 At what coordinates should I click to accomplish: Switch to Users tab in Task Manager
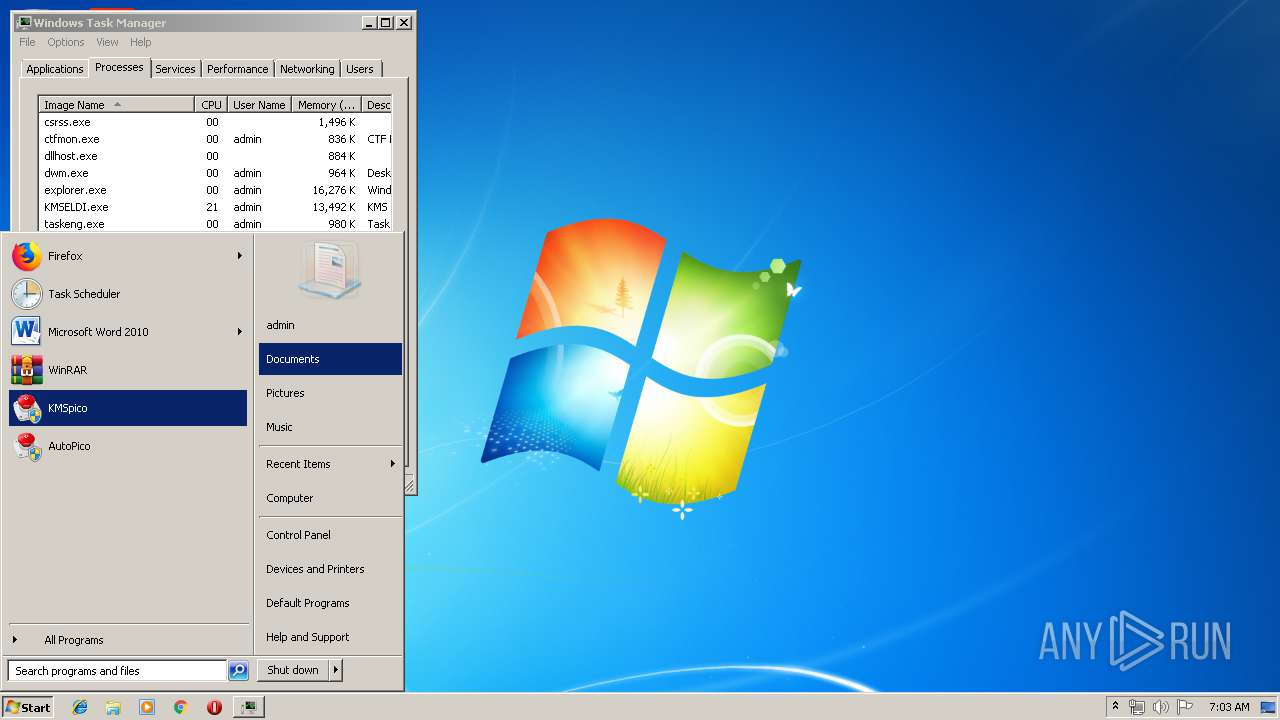click(x=360, y=69)
